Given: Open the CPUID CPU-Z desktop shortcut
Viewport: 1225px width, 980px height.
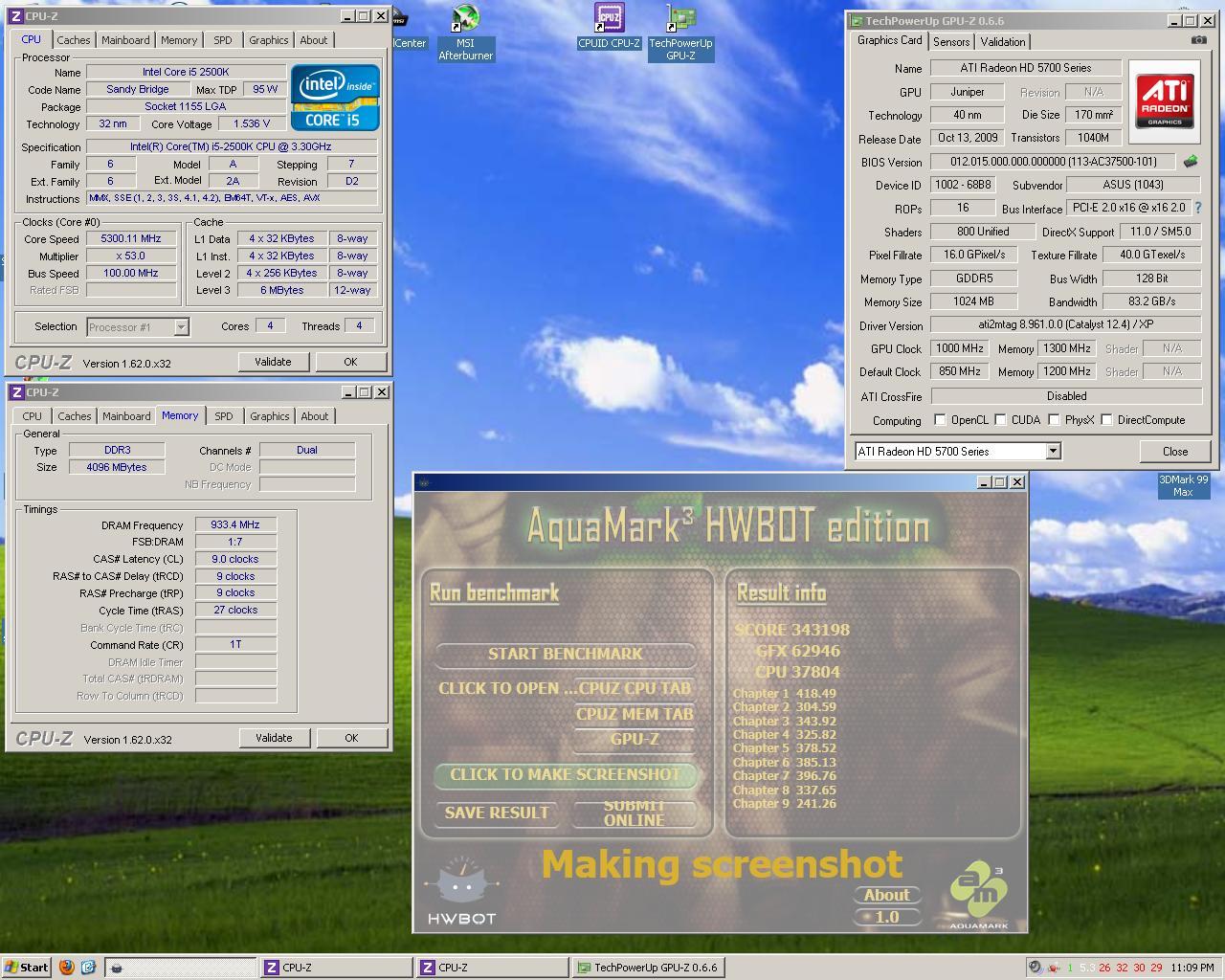Looking at the screenshot, I should (609, 27).
